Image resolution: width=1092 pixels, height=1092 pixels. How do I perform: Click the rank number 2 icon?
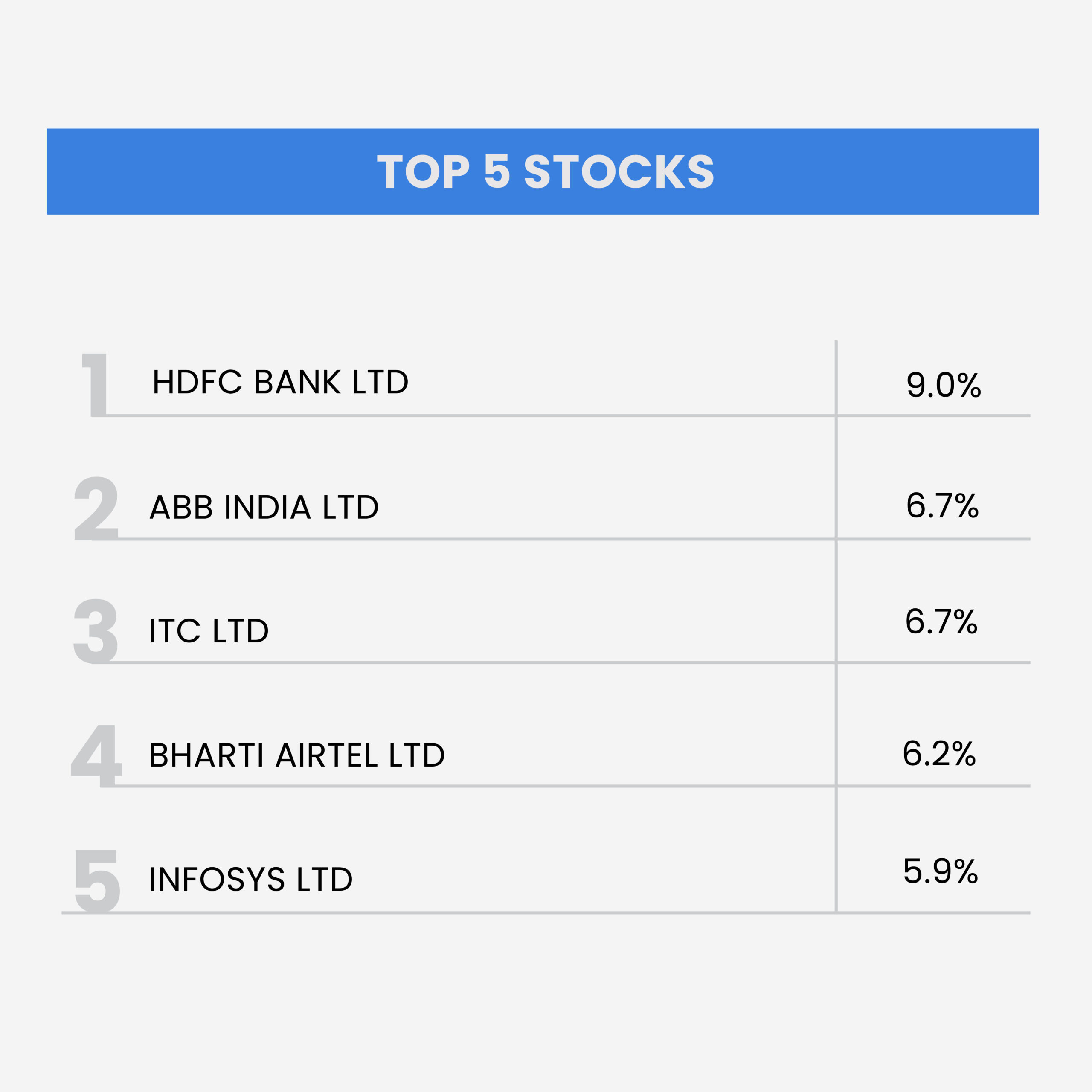pos(96,508)
